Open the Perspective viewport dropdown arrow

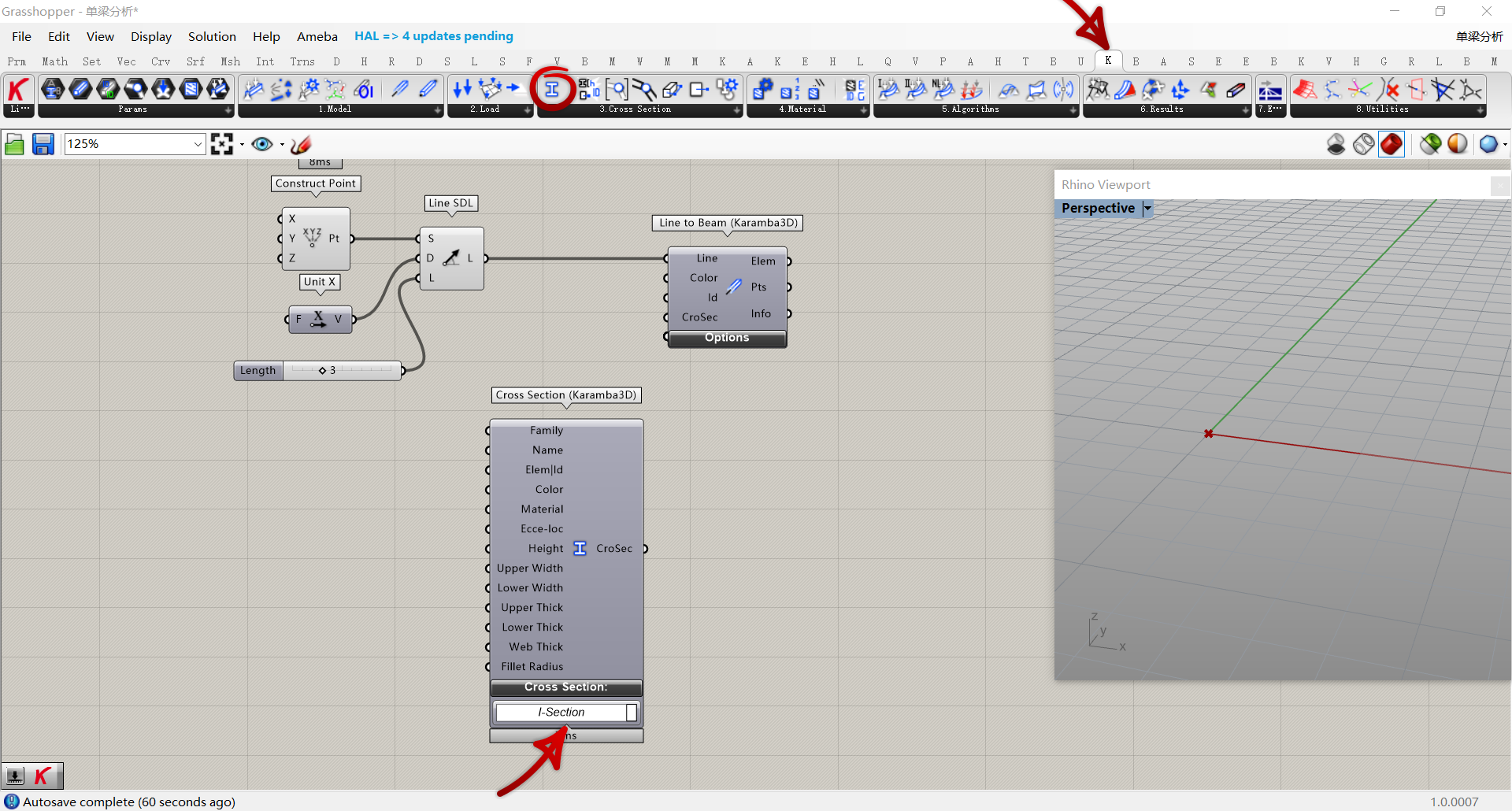pyautogui.click(x=1147, y=208)
